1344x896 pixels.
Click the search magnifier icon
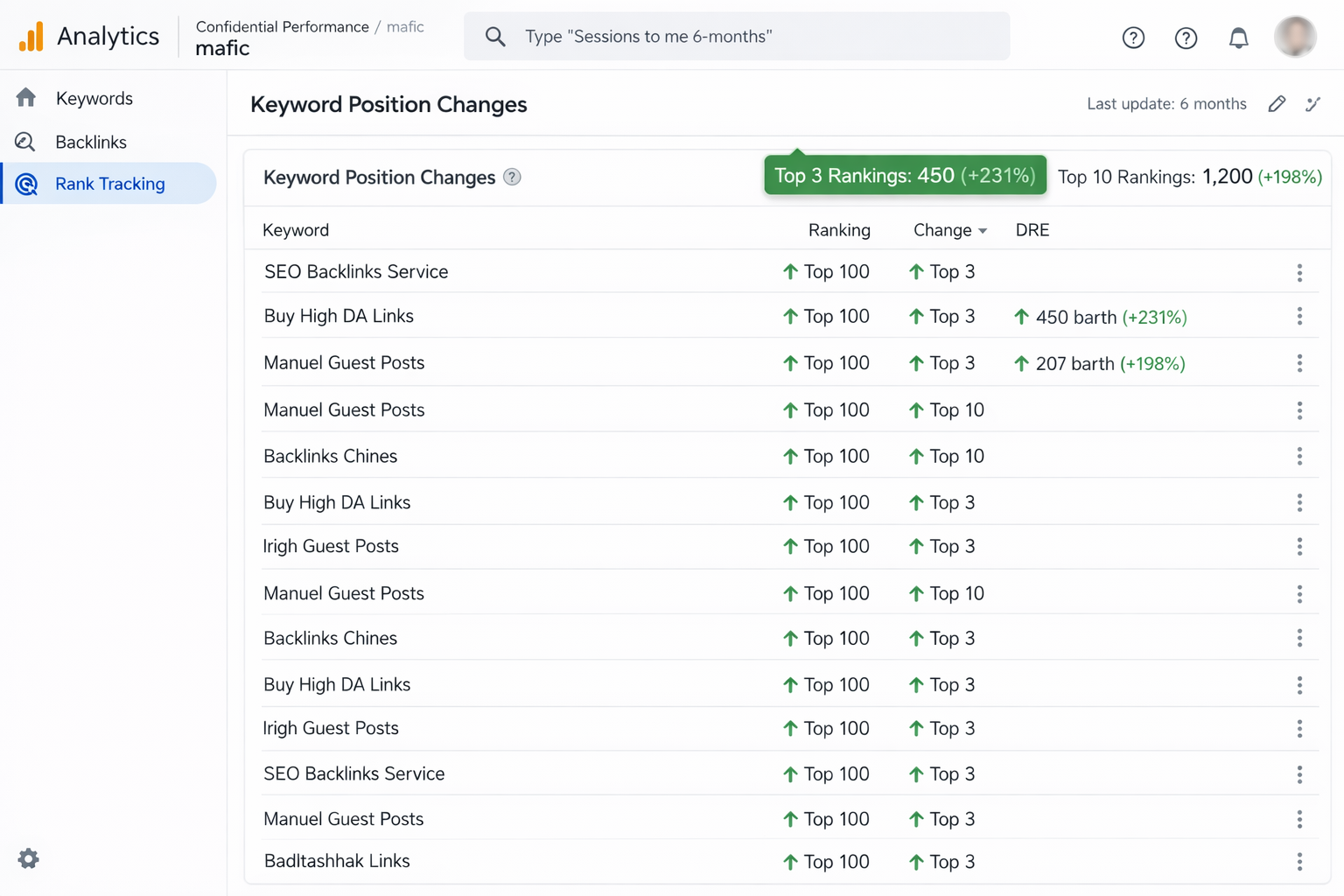pos(495,37)
